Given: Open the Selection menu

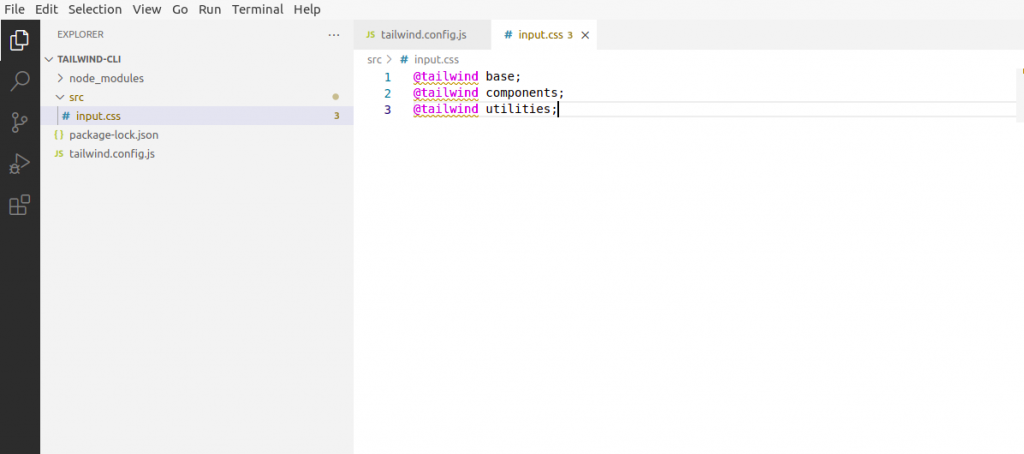Looking at the screenshot, I should click(x=95, y=9).
